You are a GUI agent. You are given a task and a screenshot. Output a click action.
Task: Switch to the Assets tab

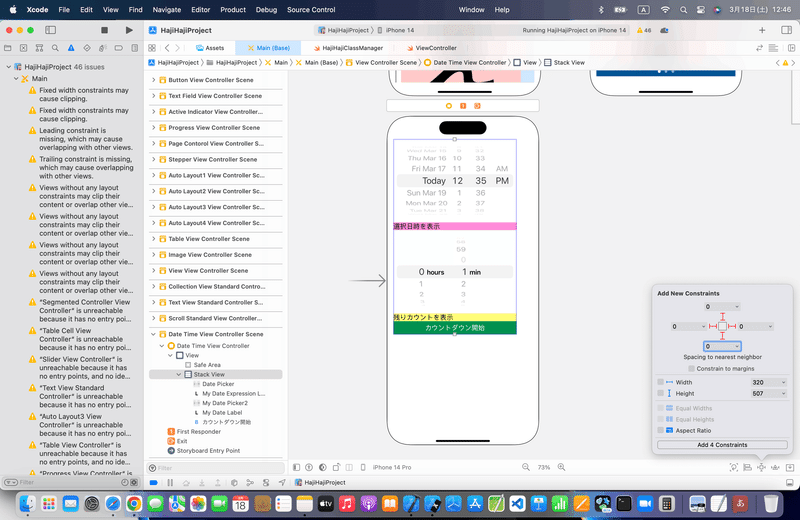[x=210, y=48]
